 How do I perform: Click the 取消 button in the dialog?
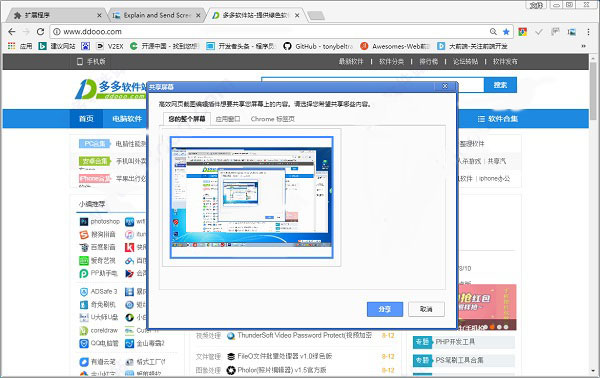coord(426,309)
